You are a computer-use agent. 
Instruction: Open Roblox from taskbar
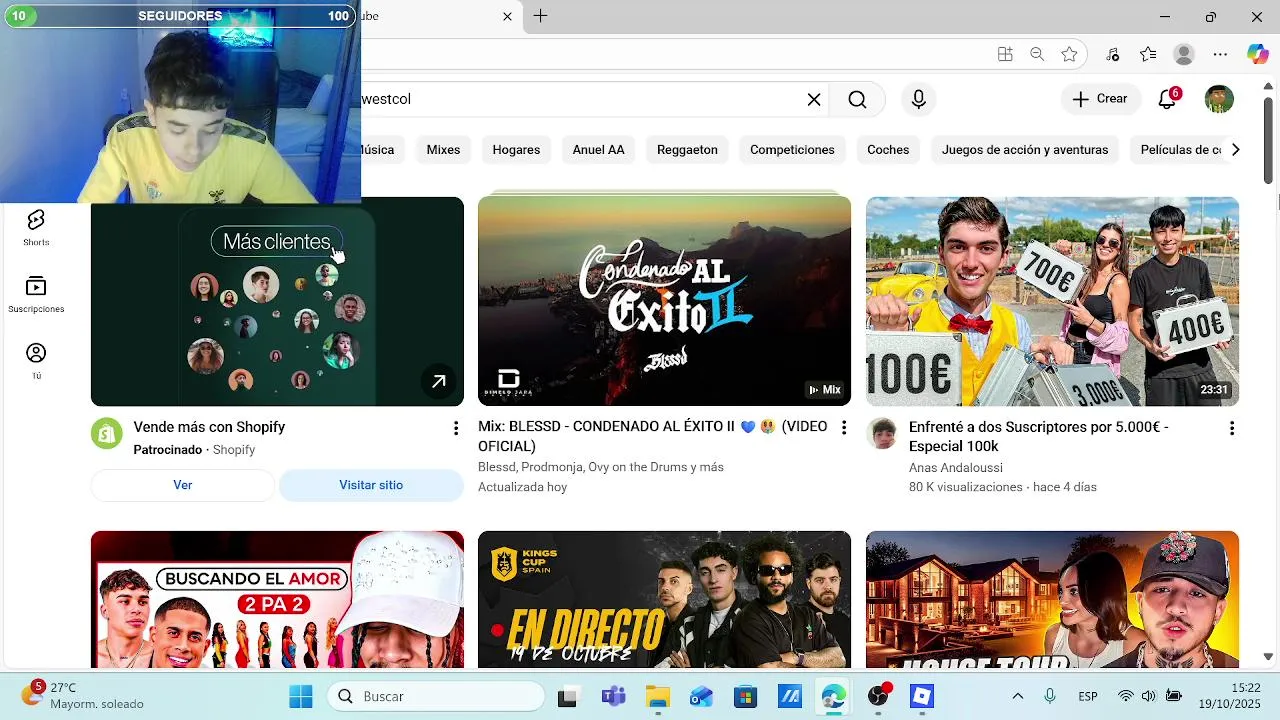point(922,696)
